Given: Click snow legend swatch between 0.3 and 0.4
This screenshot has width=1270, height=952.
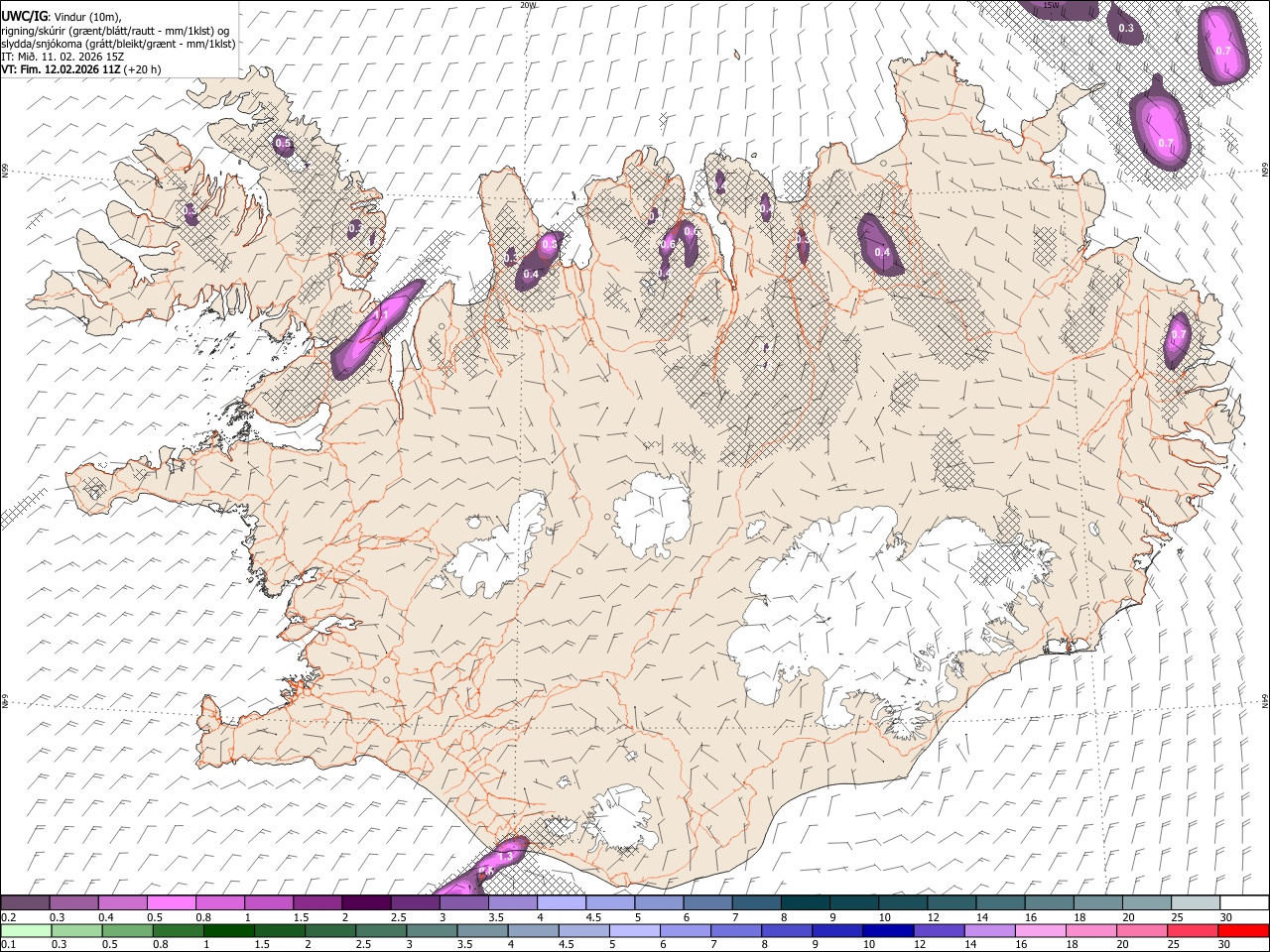Looking at the screenshot, I should [x=73, y=902].
